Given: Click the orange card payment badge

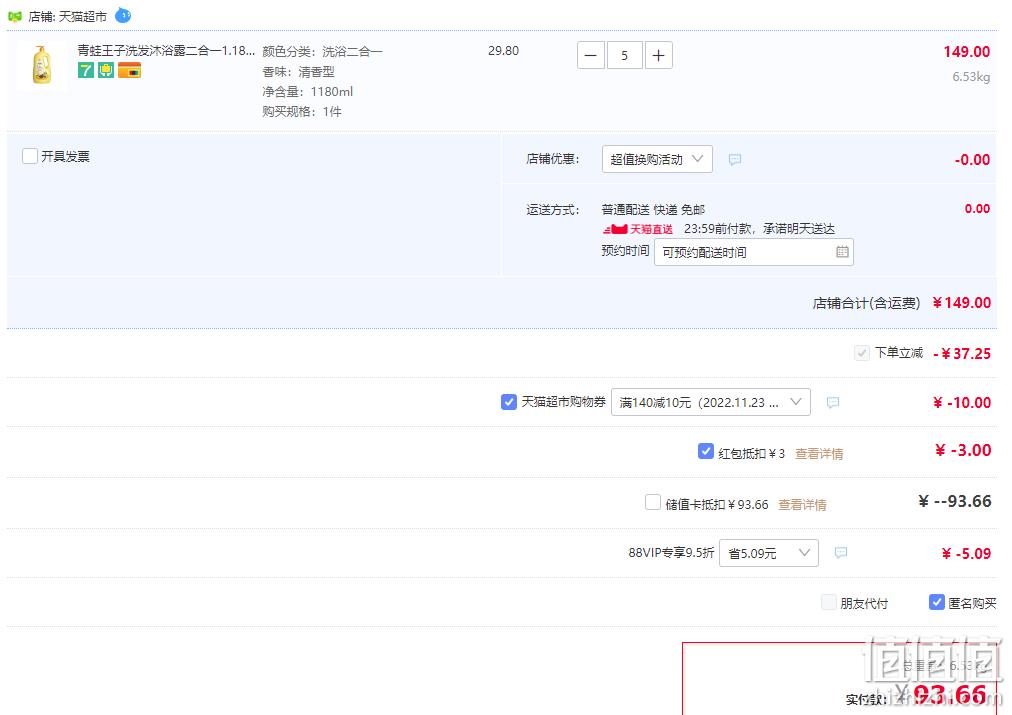Looking at the screenshot, I should pyautogui.click(x=129, y=70).
